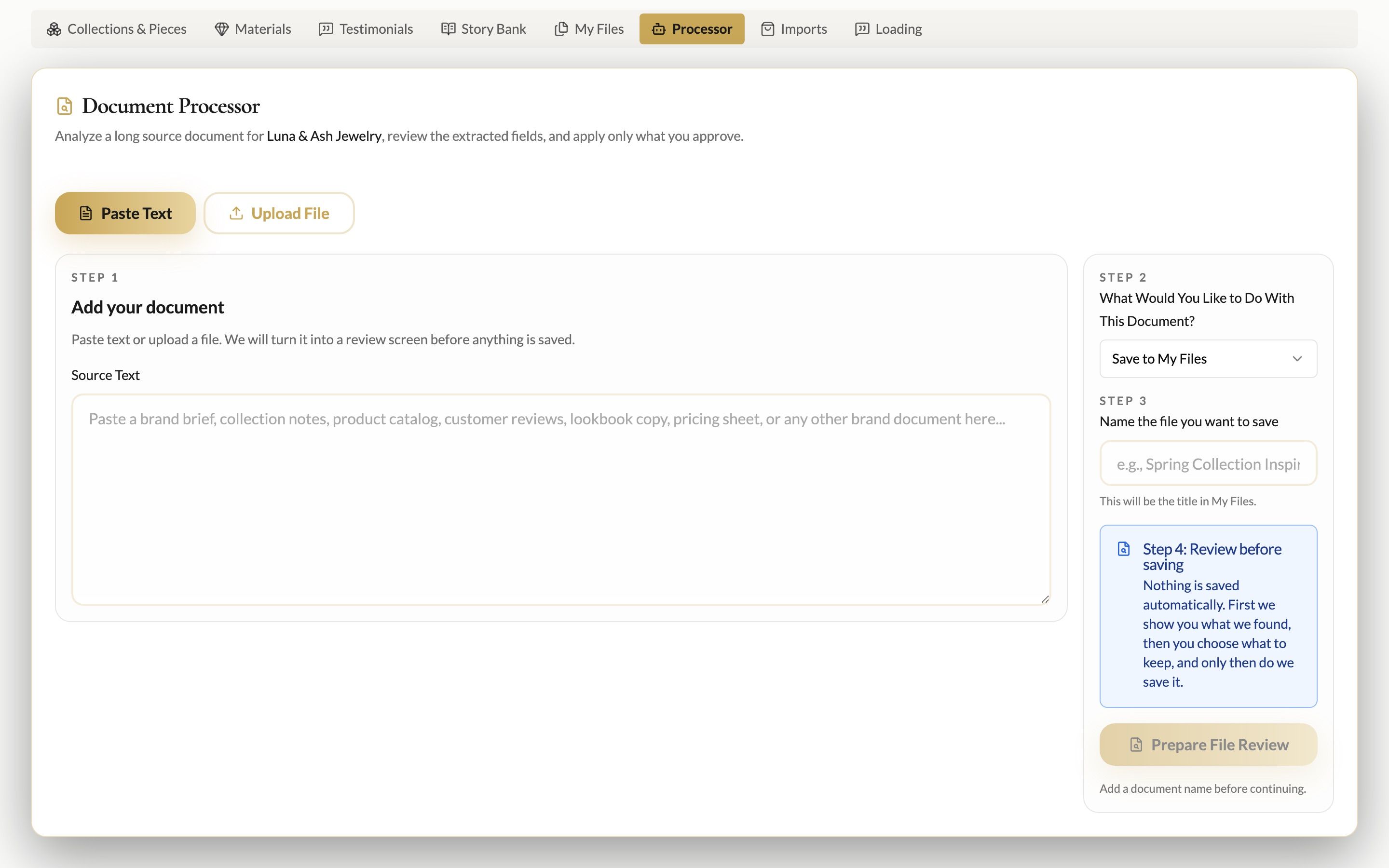Click the dropdown chevron in Step 2
The width and height of the screenshot is (1389, 868).
coord(1297,359)
